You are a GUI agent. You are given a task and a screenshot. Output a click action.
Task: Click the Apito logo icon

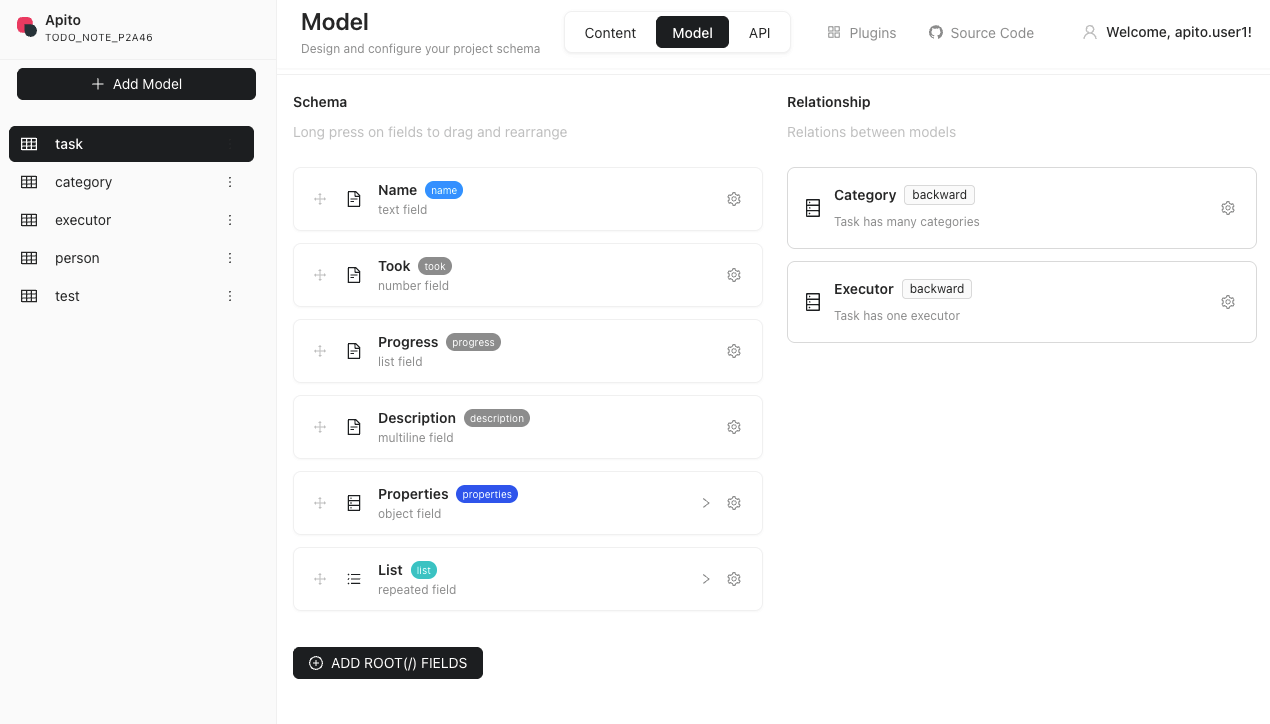click(x=27, y=27)
